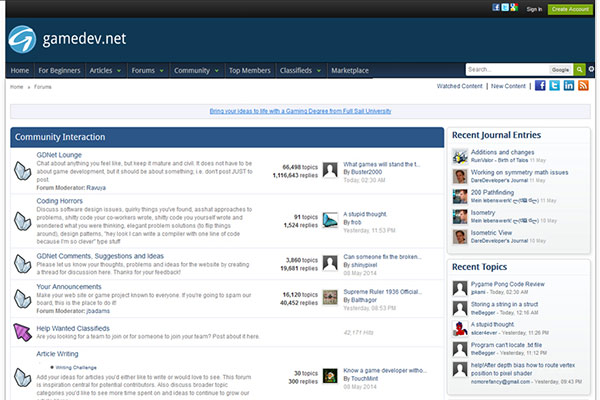Click TouchMint's avatar in Article Writing row
The image size is (600, 400).
330,376
